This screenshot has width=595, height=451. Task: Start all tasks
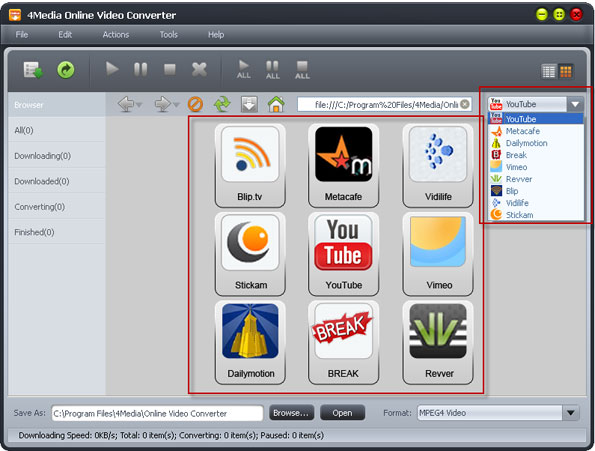pyautogui.click(x=244, y=69)
